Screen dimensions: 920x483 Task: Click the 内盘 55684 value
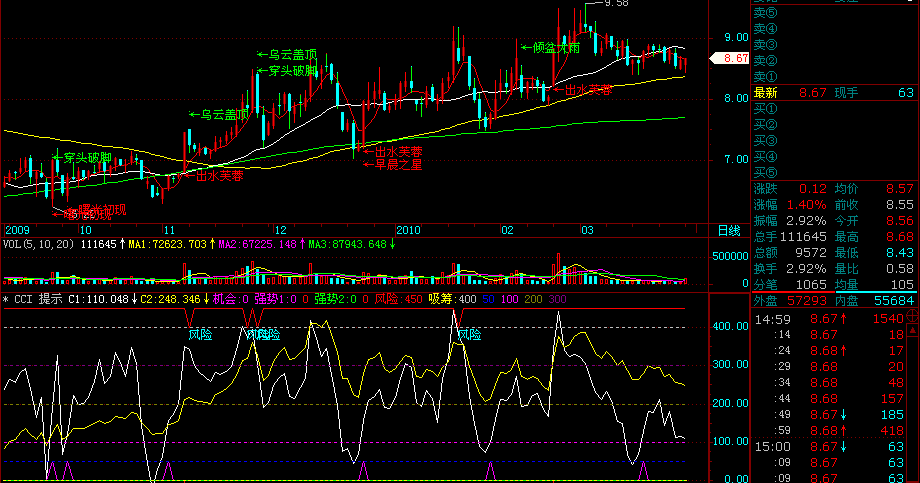point(894,300)
